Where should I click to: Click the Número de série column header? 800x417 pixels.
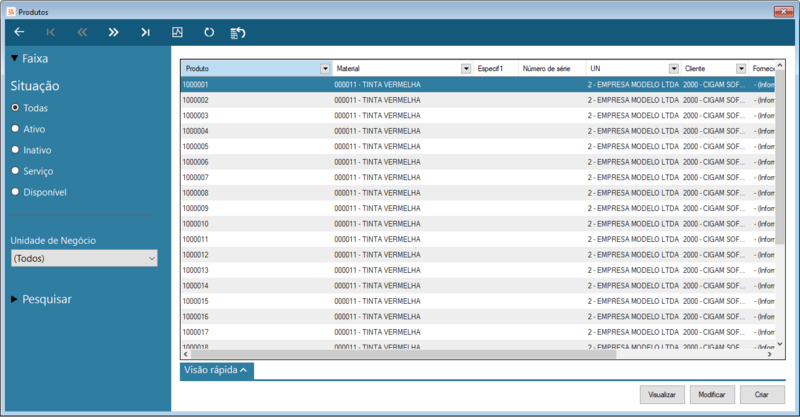point(552,68)
